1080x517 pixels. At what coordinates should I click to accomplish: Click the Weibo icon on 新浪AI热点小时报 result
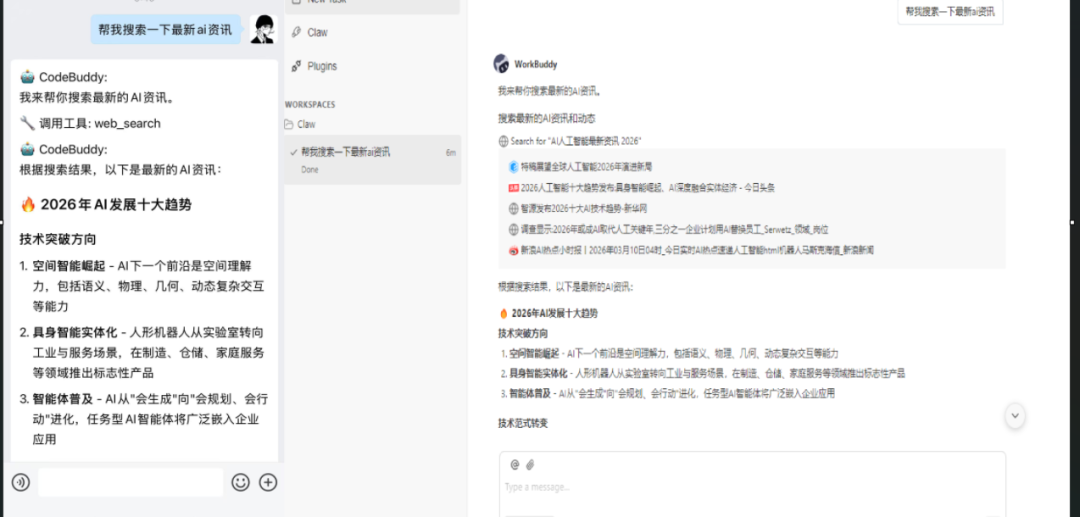pos(513,251)
